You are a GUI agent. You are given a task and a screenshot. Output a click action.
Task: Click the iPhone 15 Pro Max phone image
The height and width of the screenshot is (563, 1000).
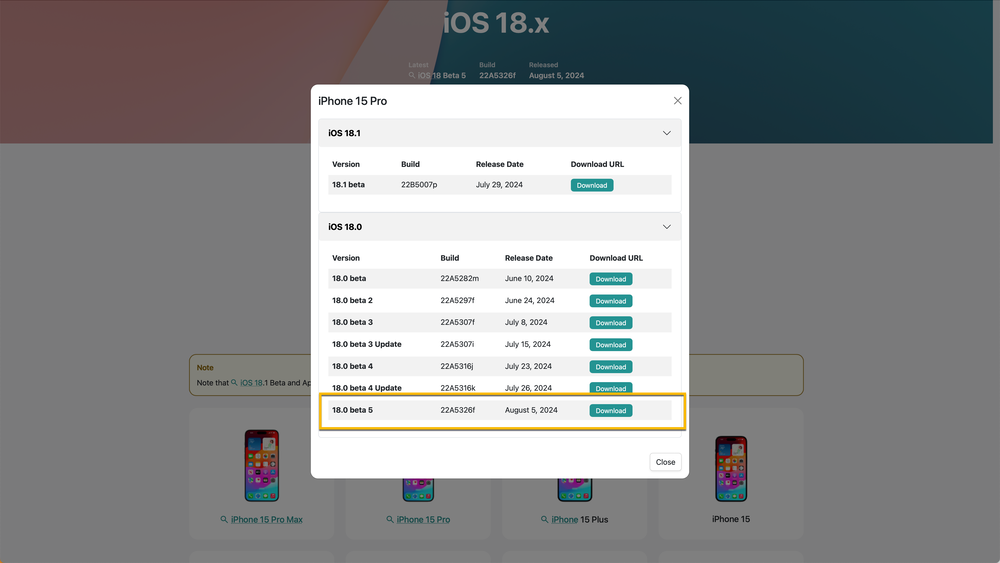261,465
